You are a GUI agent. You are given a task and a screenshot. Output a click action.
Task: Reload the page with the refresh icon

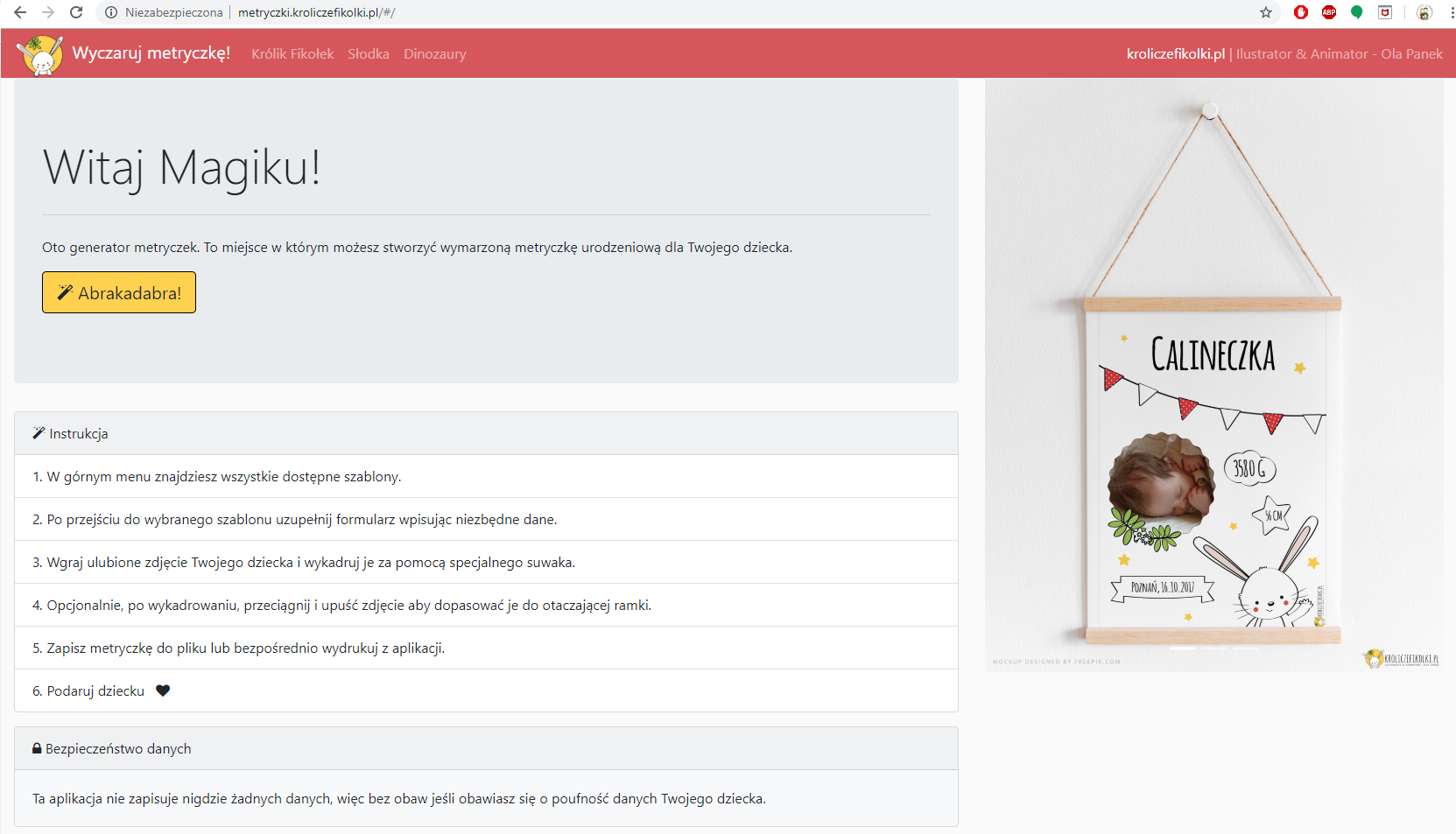click(x=76, y=12)
